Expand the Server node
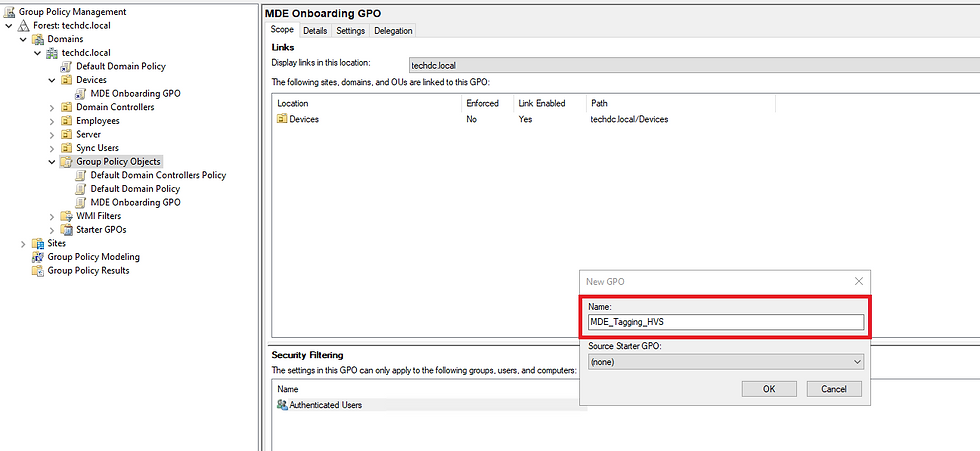This screenshot has height=451, width=980. coord(52,135)
